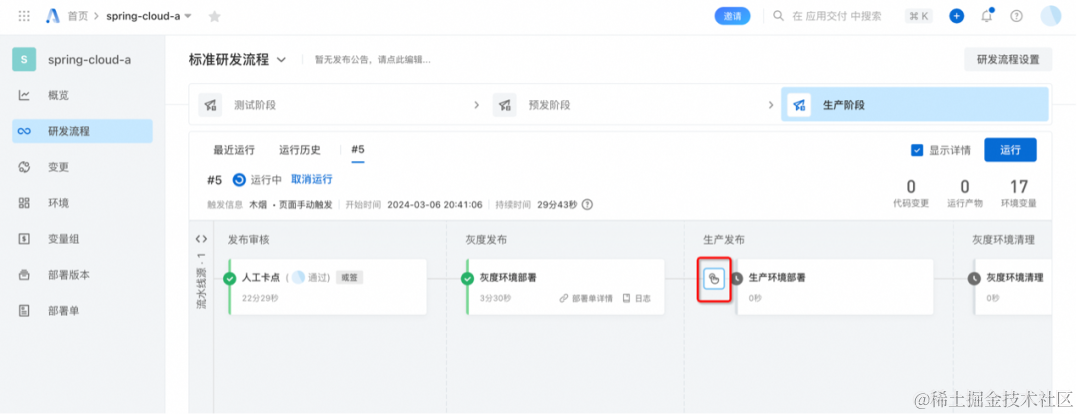Click the 概览 chart icon
This screenshot has height=416, width=1080.
pos(24,95)
